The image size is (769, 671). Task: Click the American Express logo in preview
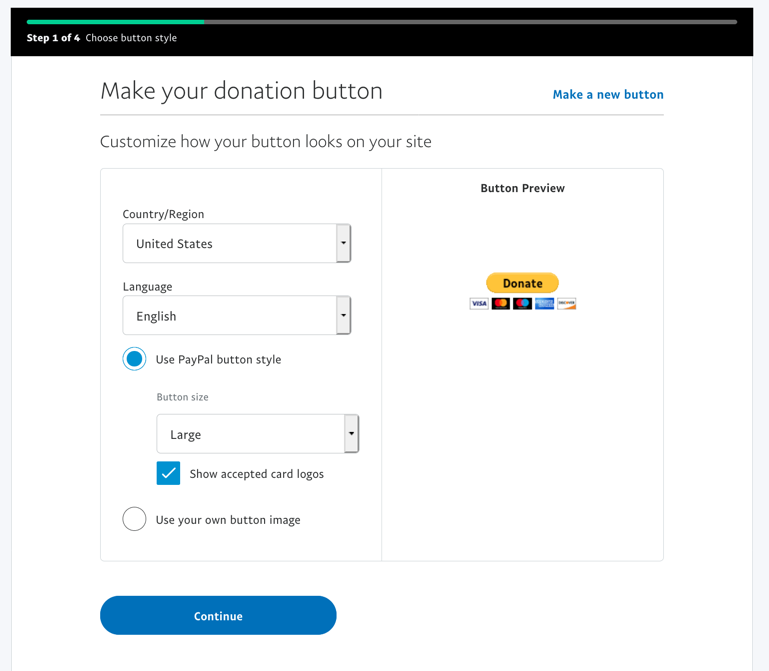pyautogui.click(x=544, y=304)
